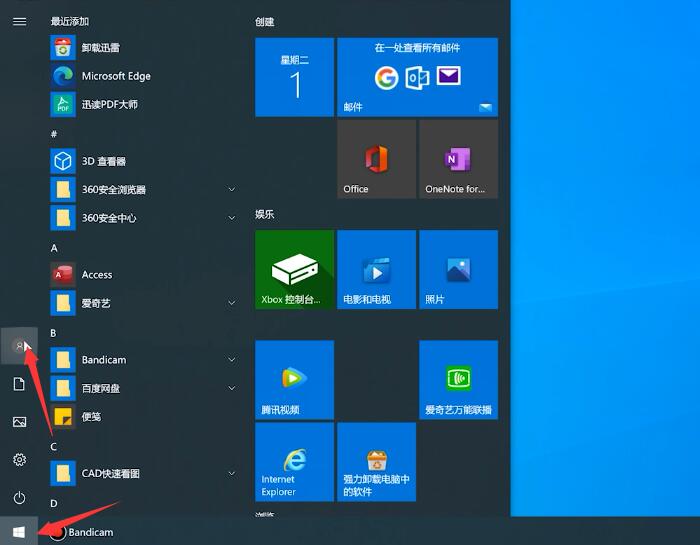This screenshot has height=545, width=700.
Task: Click the 创建 tile group title
Action: coord(264,22)
